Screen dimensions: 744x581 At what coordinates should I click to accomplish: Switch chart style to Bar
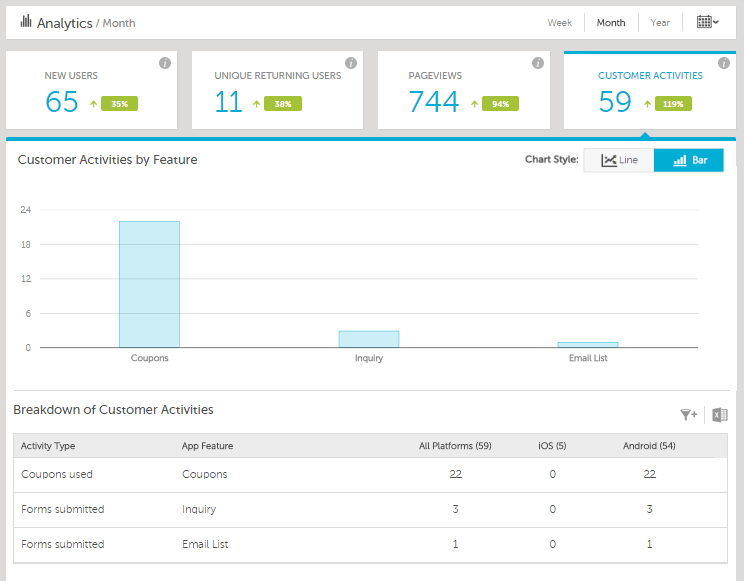click(x=689, y=160)
